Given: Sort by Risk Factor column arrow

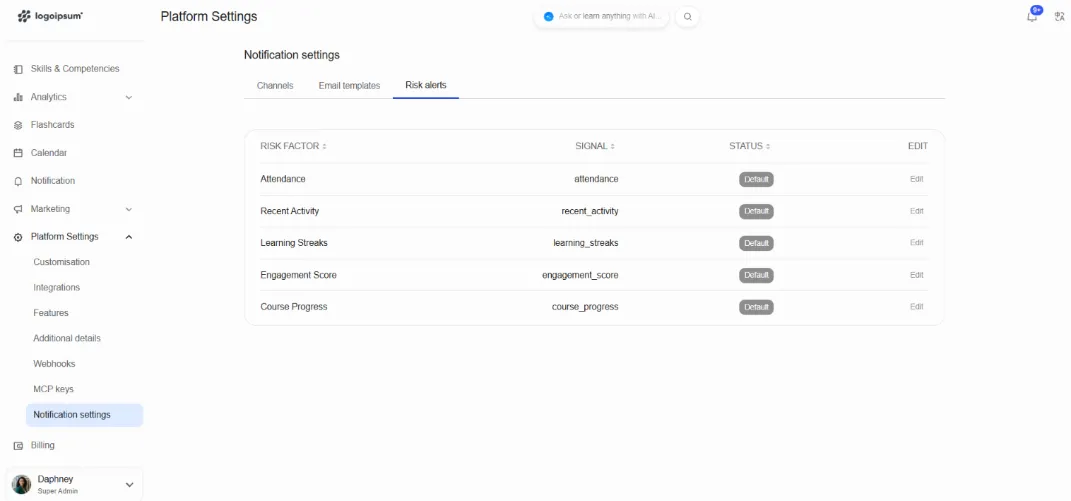Looking at the screenshot, I should pos(324,146).
